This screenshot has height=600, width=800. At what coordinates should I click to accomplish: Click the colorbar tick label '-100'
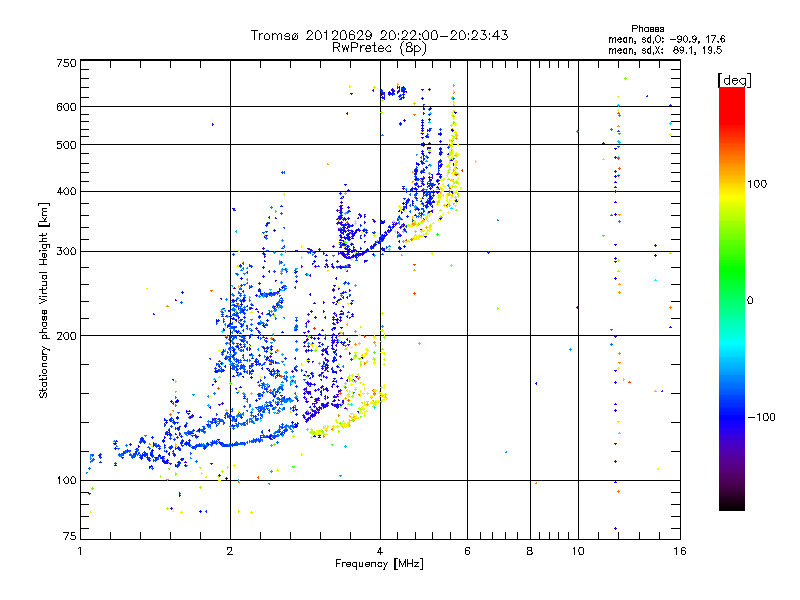[x=761, y=417]
